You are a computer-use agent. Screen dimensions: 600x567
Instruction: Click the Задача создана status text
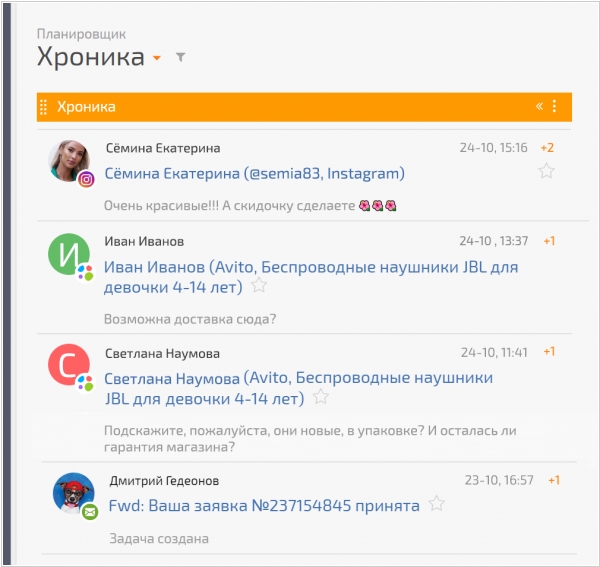pyautogui.click(x=159, y=539)
